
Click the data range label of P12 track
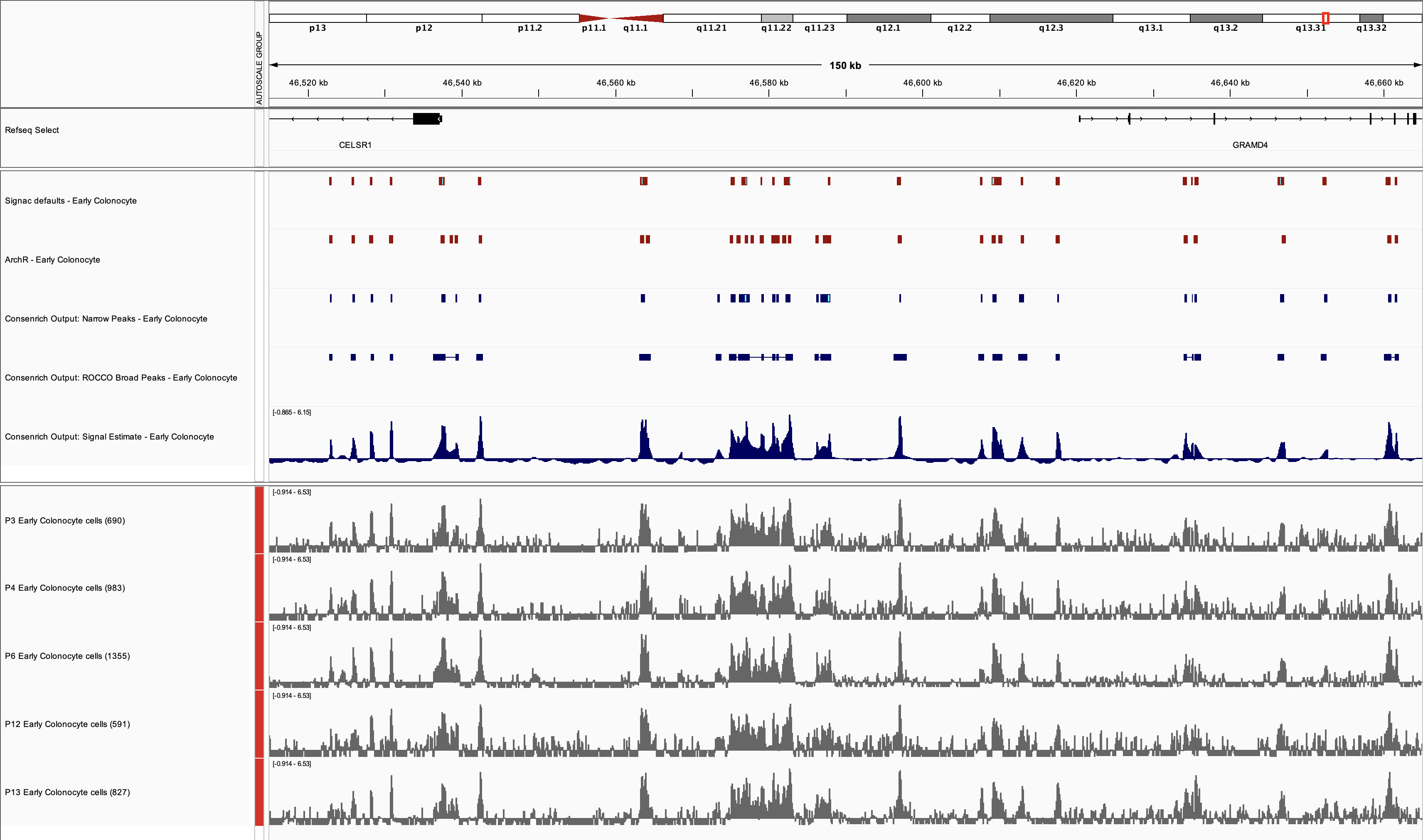[292, 696]
